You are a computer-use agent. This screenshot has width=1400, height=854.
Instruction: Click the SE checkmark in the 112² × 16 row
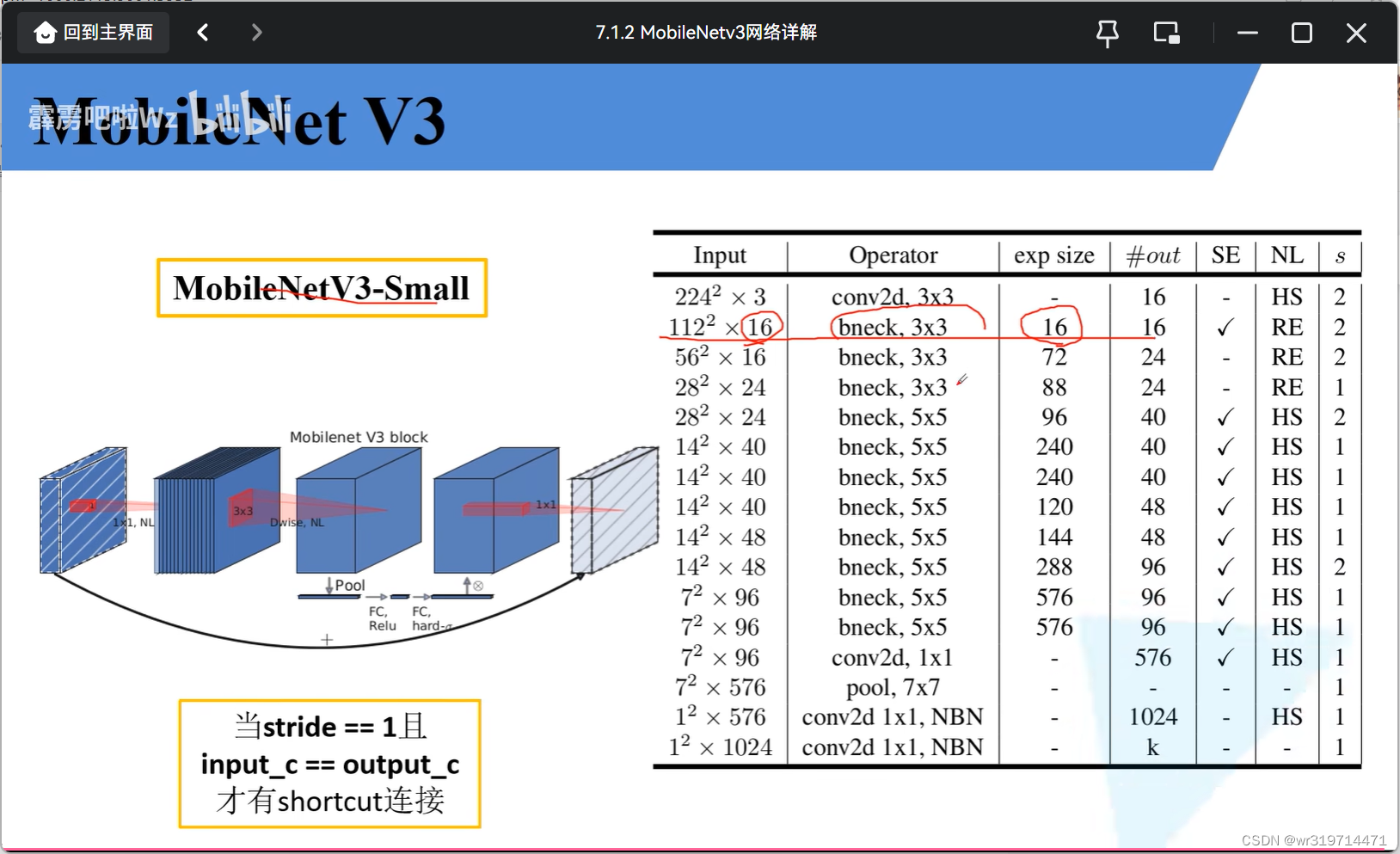click(x=1225, y=328)
